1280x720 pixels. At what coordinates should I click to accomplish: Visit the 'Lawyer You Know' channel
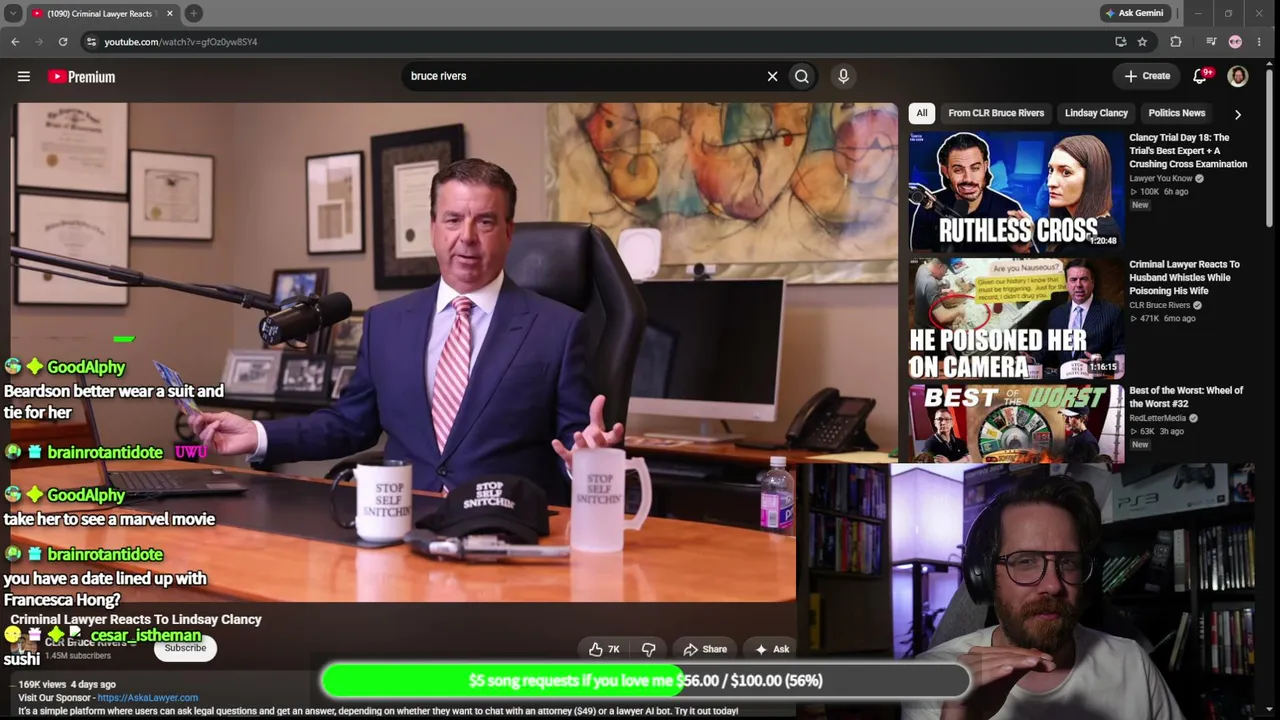[1161, 178]
